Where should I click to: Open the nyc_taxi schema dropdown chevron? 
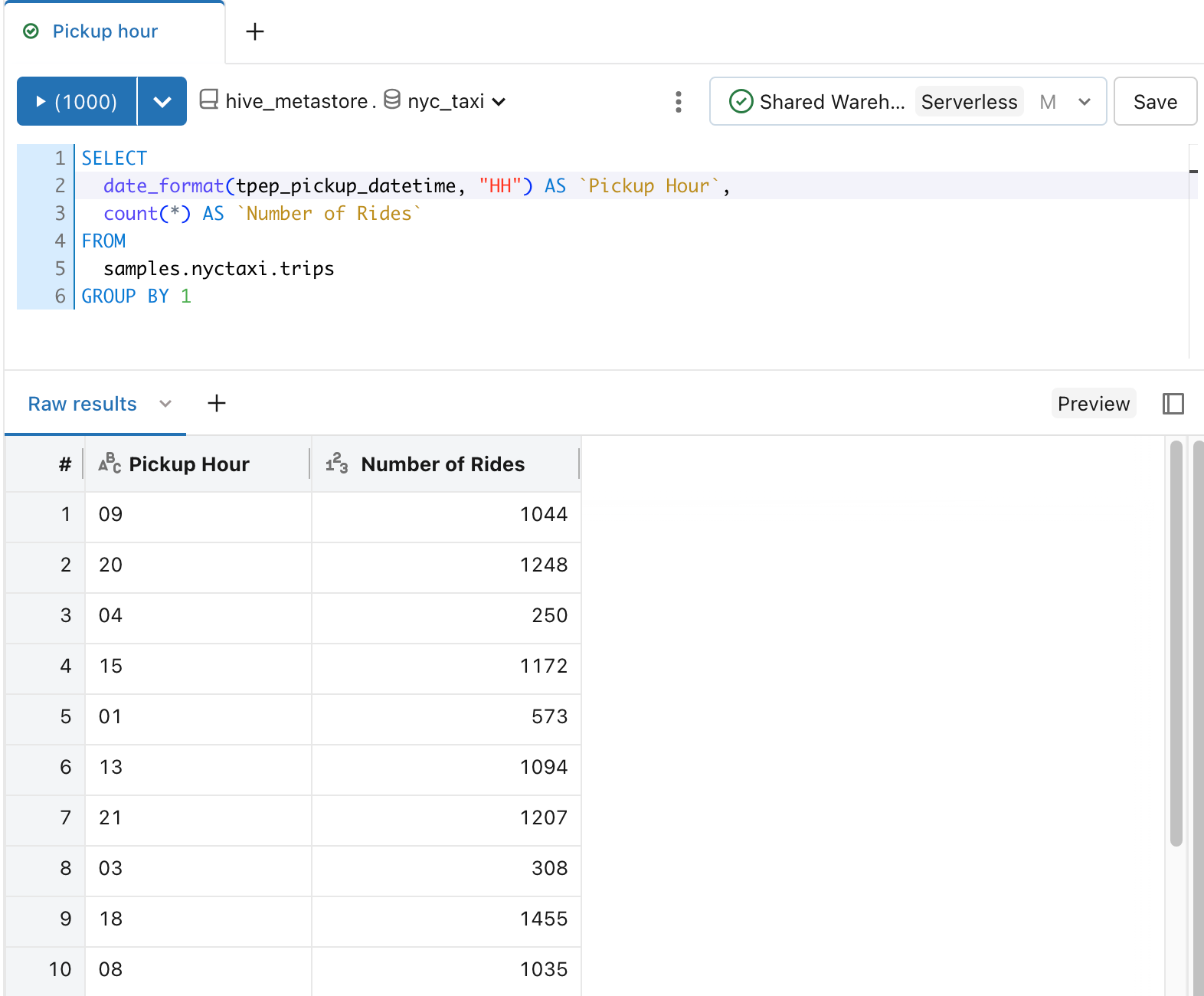(x=499, y=102)
